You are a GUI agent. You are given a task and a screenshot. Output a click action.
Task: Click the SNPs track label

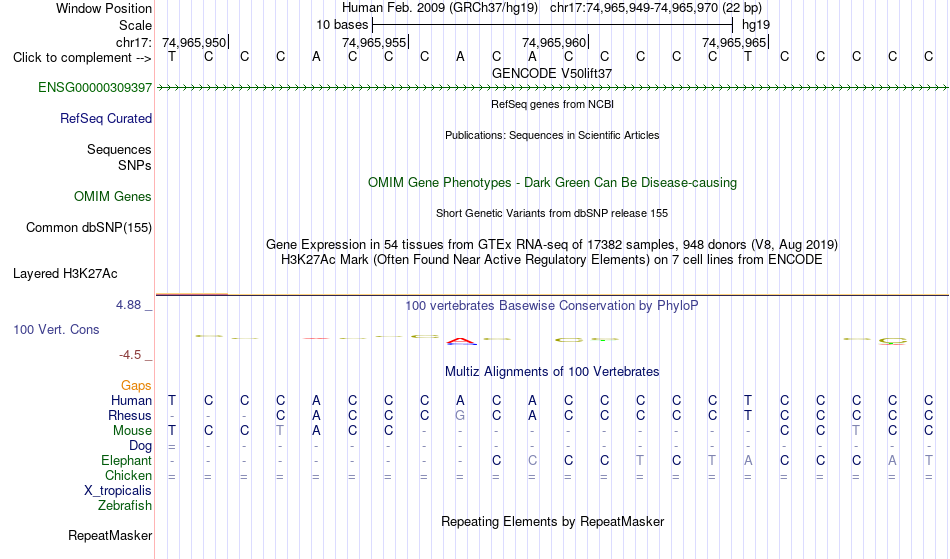135,165
